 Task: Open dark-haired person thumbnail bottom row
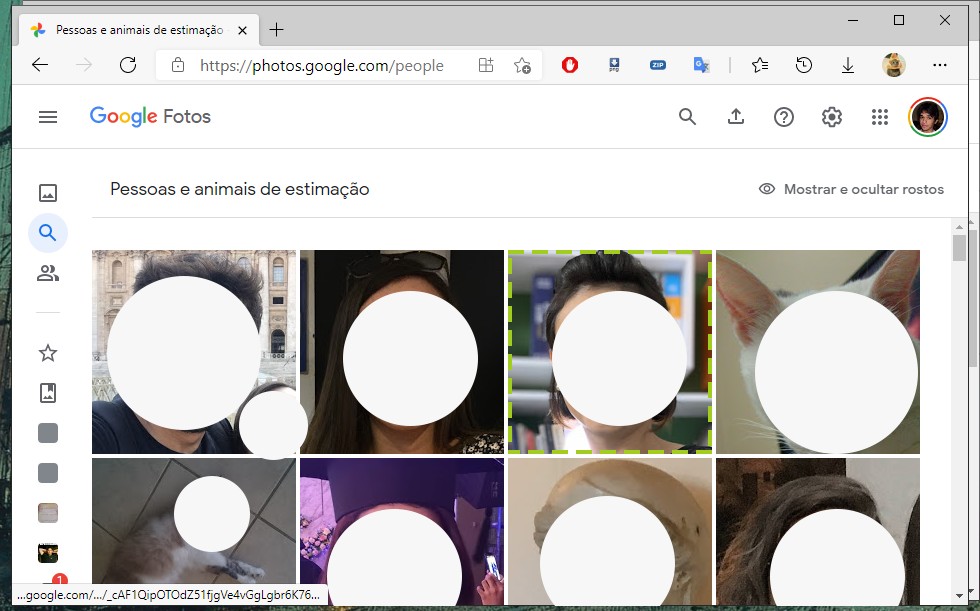818,532
